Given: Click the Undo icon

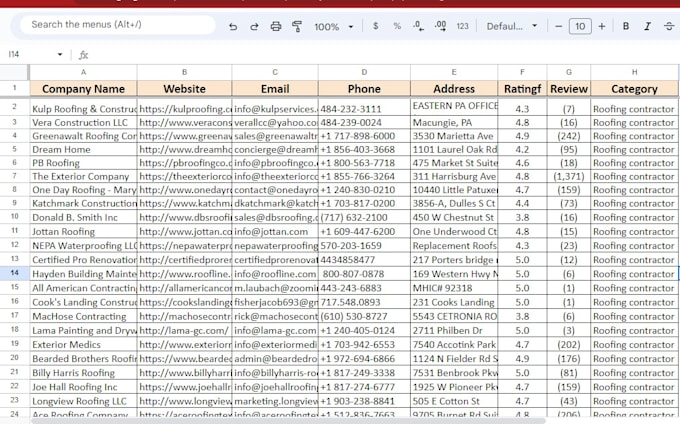Looking at the screenshot, I should coord(233,26).
